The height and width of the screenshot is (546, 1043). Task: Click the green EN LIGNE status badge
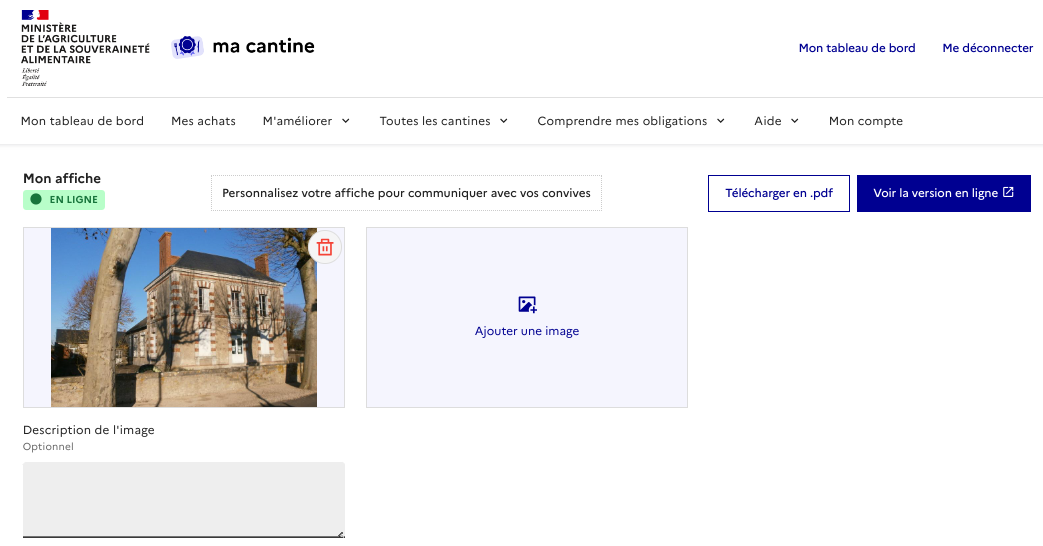tap(64, 199)
